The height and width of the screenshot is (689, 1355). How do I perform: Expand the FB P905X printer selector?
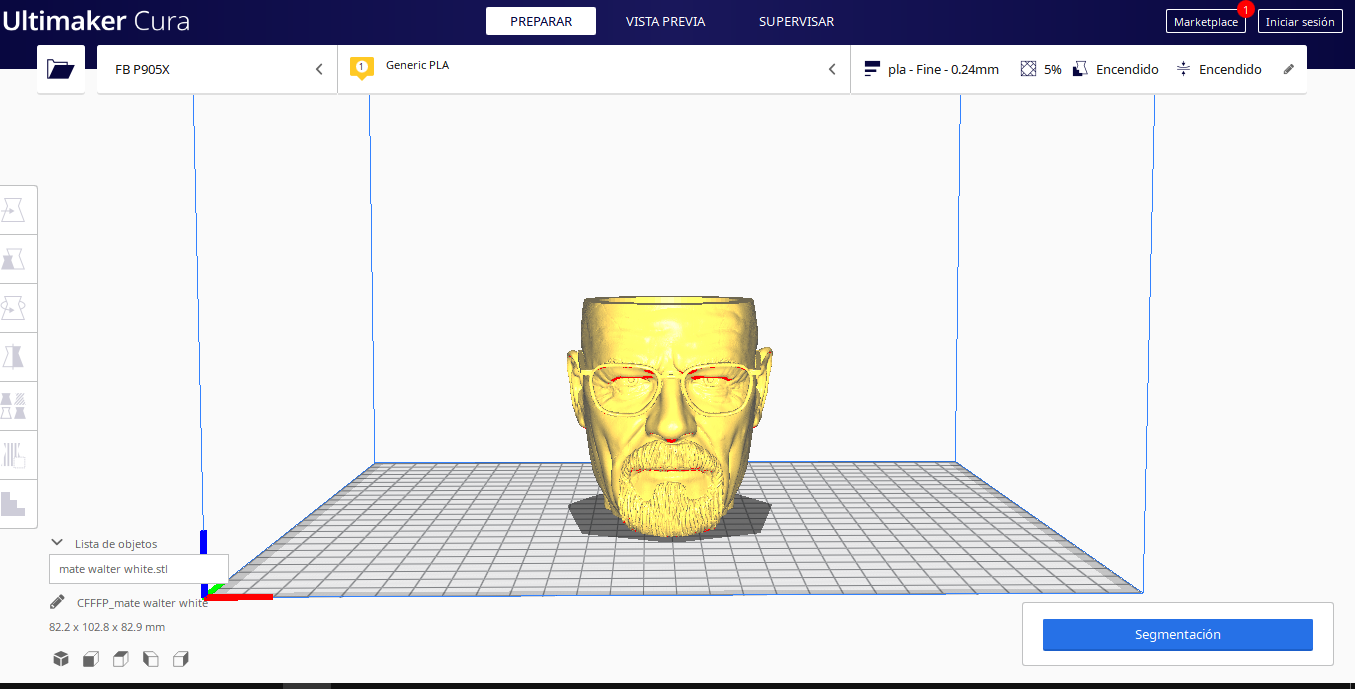[217, 69]
